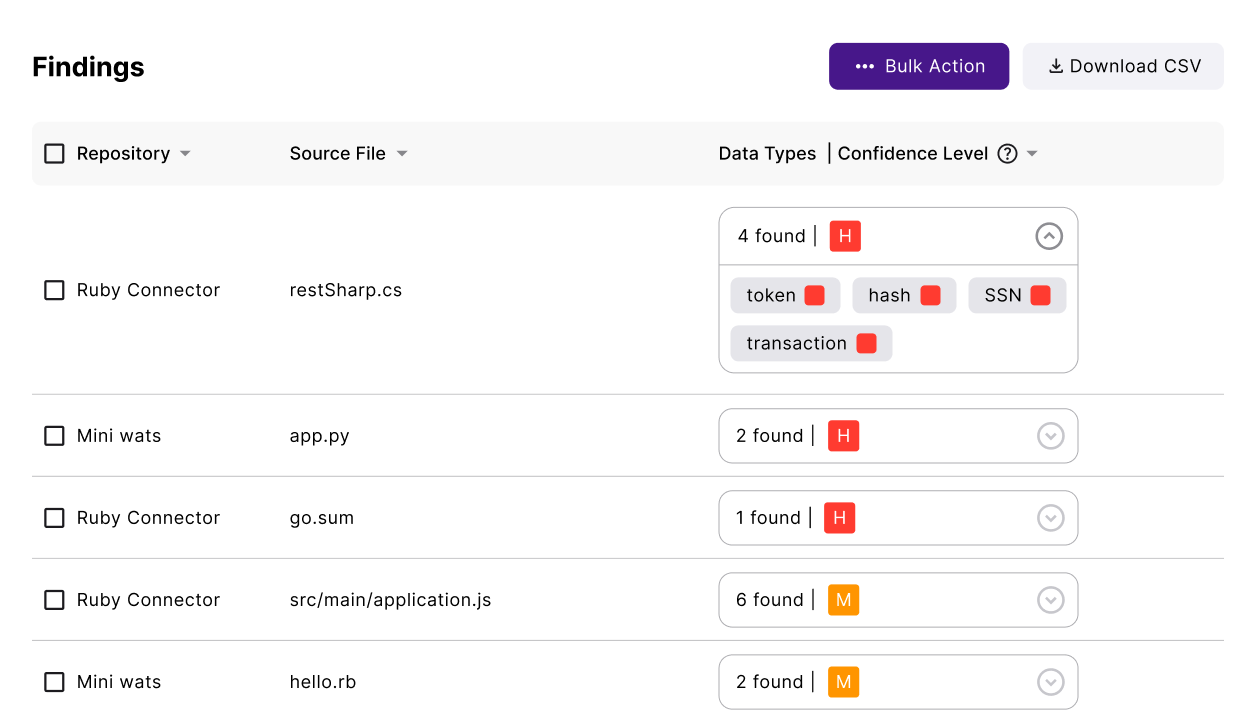Collapse the restSharp.cs data types panel

coord(1049,236)
